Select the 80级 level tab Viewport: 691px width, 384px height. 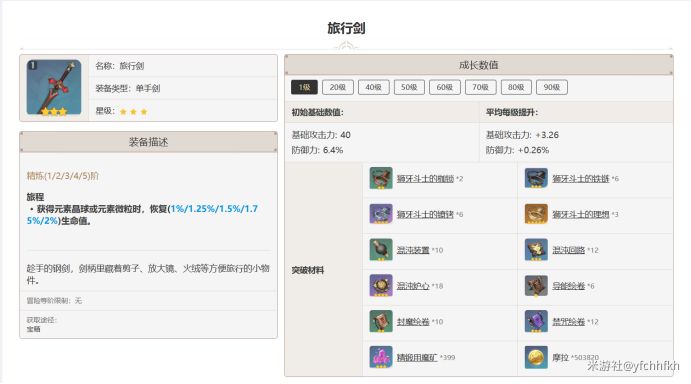516,87
